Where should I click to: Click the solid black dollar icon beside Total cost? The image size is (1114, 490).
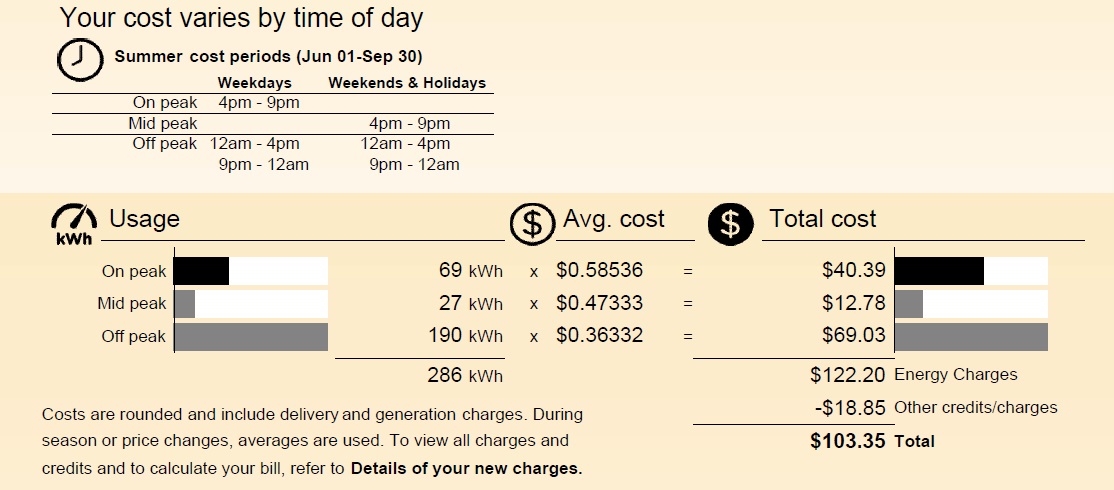click(730, 224)
